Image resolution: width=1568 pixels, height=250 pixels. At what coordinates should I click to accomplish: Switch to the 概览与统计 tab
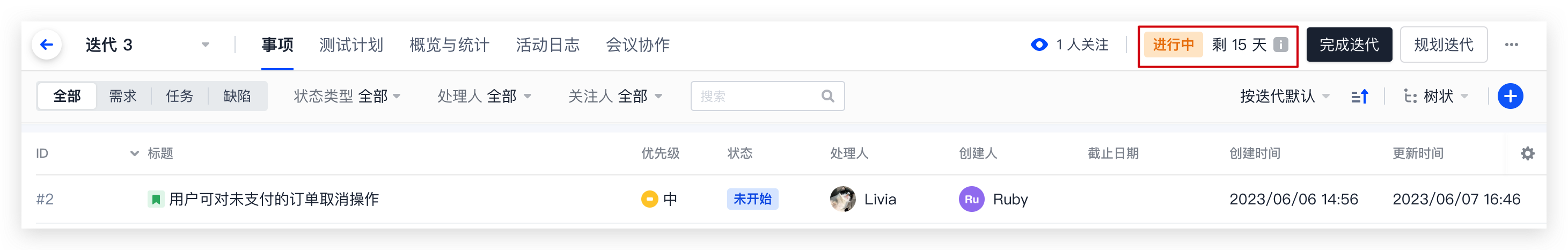(x=449, y=45)
